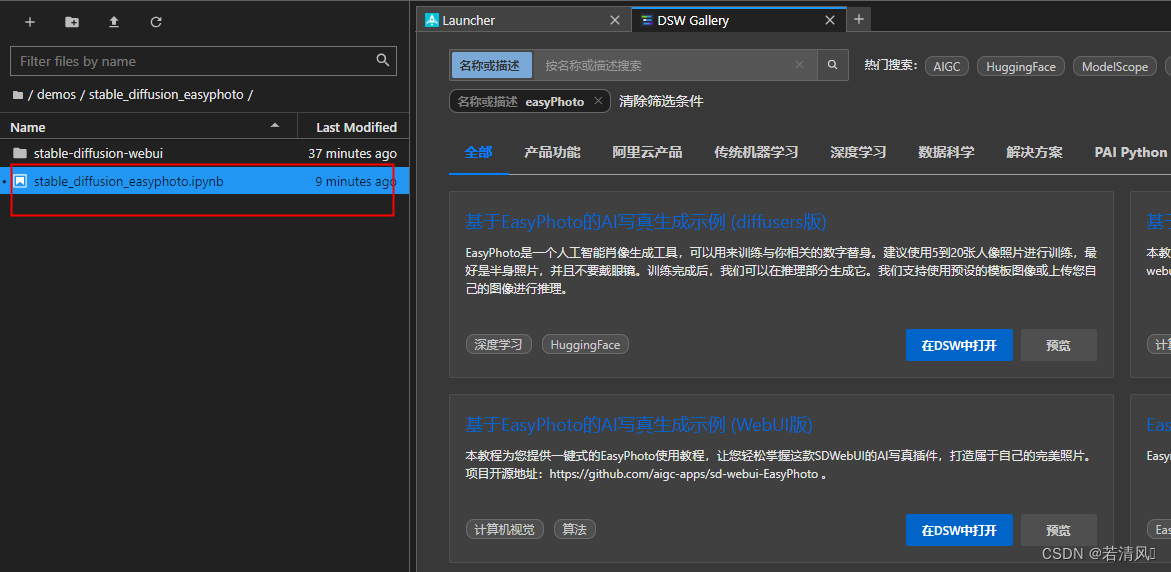
Task: Create a new folder with folder icon
Action: (x=72, y=22)
